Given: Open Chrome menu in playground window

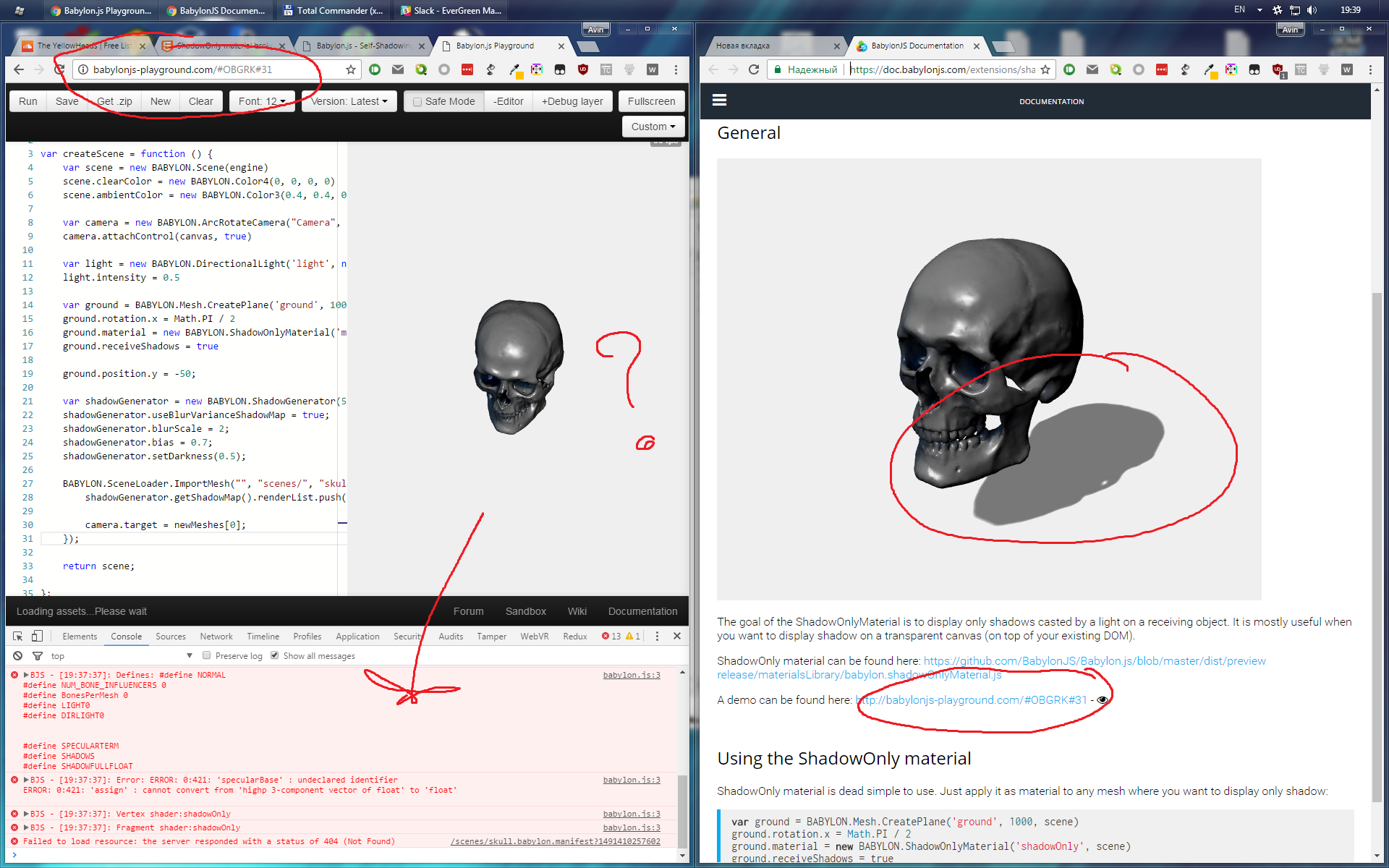Looking at the screenshot, I should tap(676, 69).
